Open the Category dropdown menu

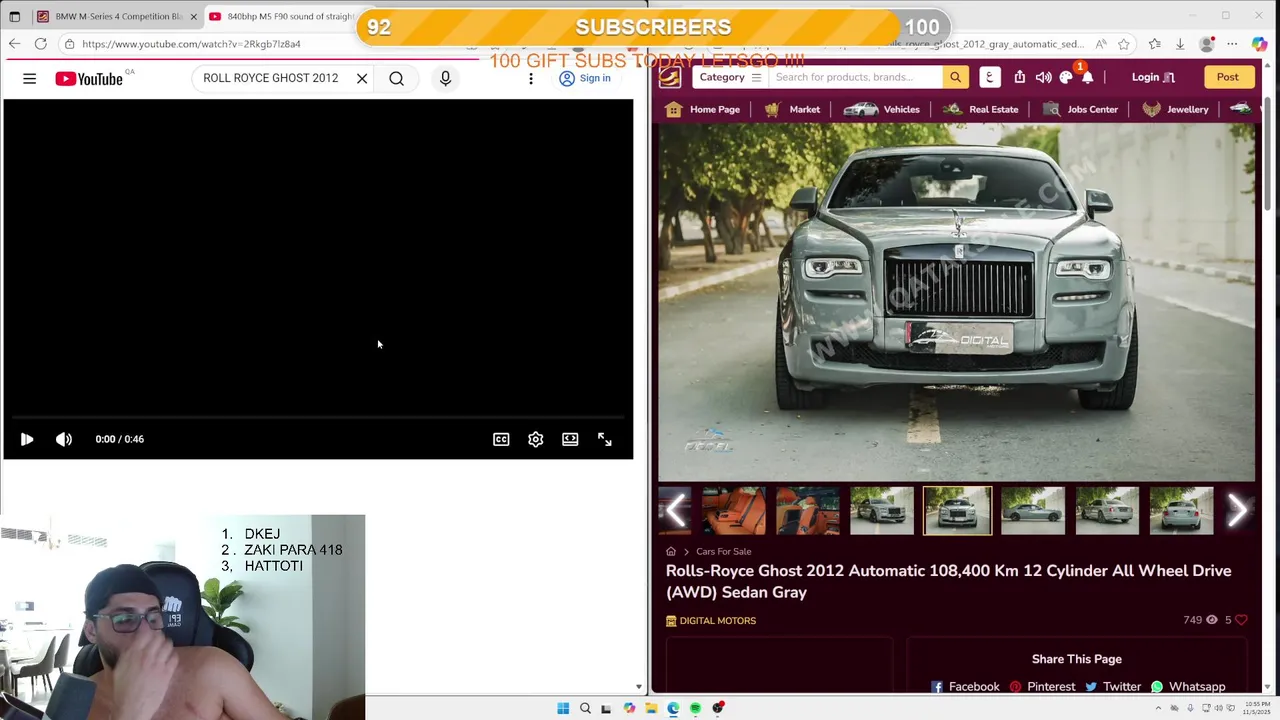[730, 77]
